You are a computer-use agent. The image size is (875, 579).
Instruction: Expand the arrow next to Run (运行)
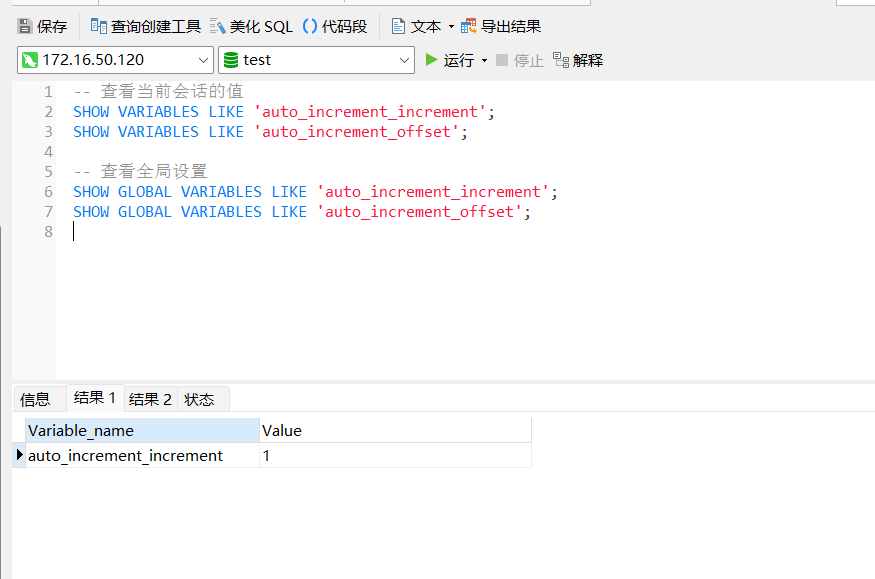coord(484,60)
